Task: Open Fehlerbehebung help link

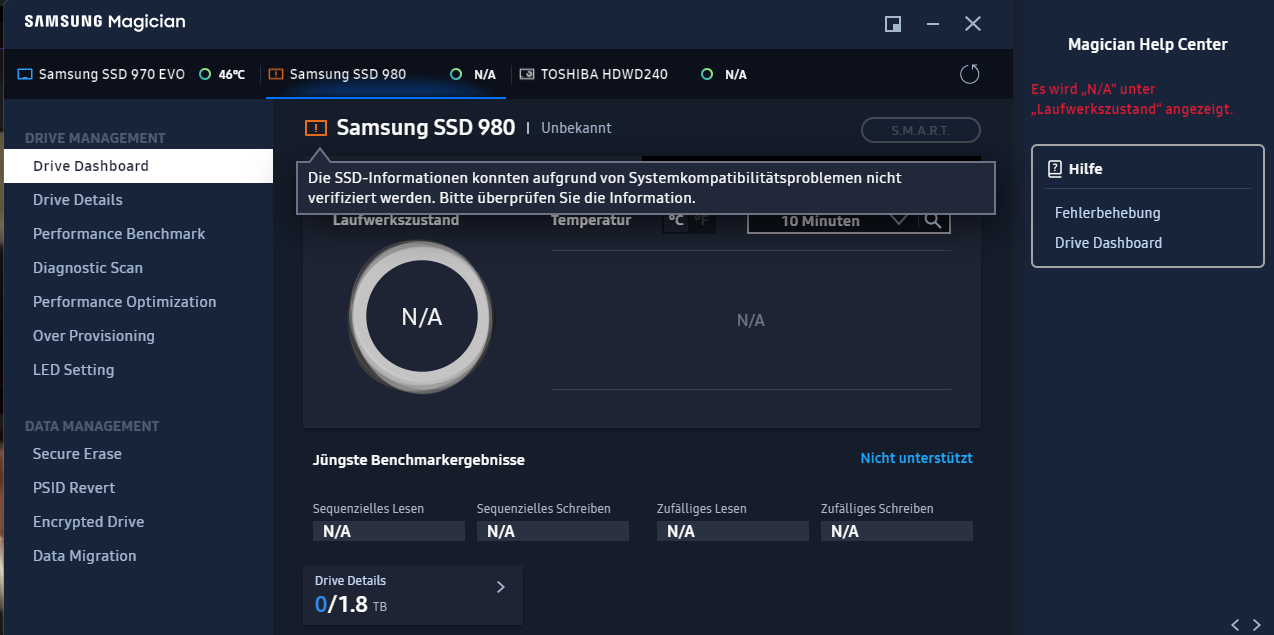Action: pyautogui.click(x=1107, y=213)
